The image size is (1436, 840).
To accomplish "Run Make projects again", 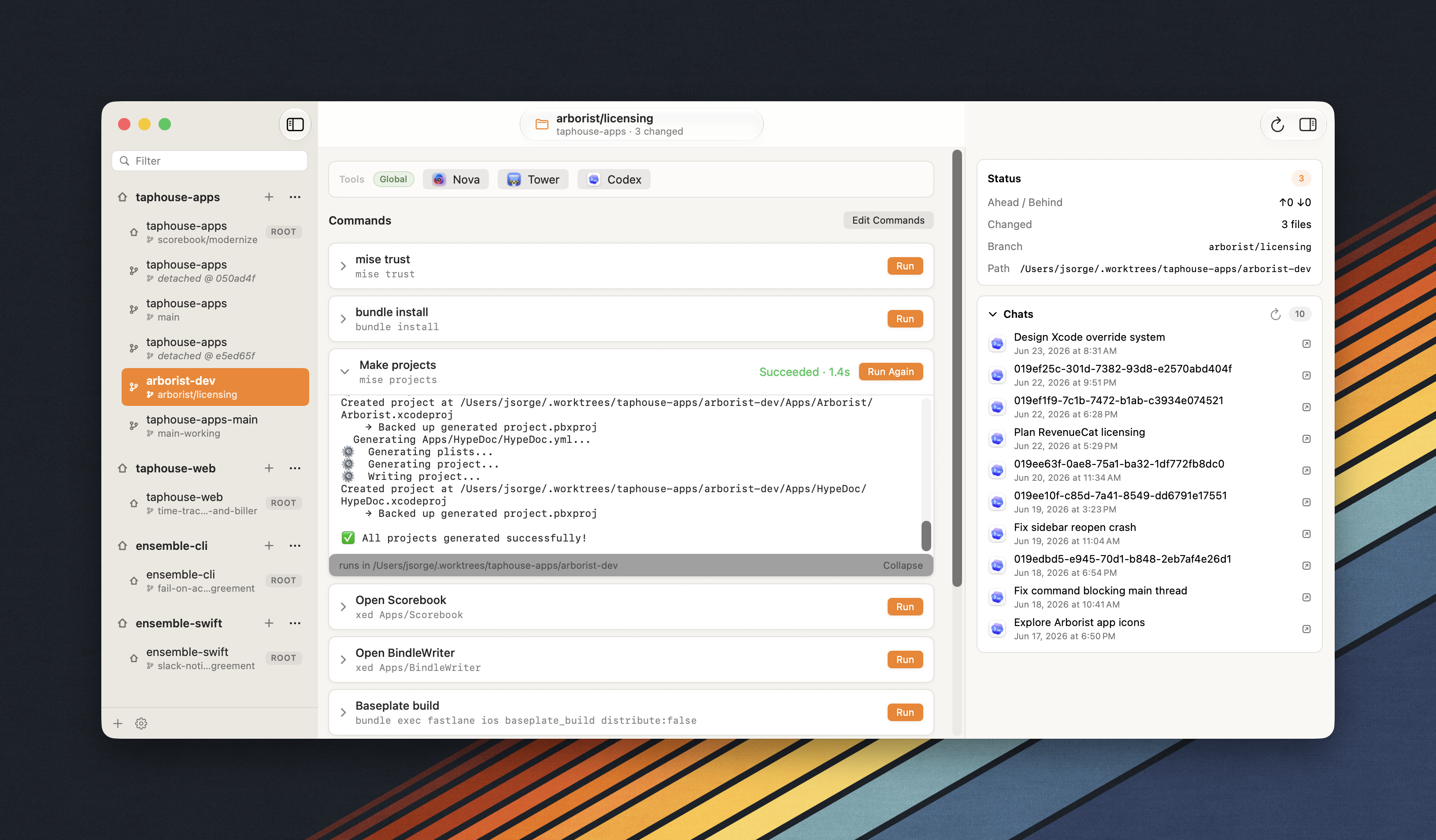I will [891, 371].
